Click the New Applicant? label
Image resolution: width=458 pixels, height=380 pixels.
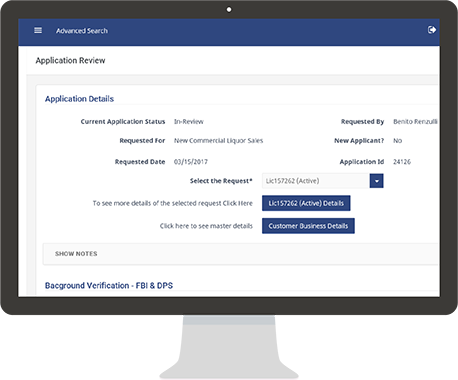pyautogui.click(x=359, y=140)
